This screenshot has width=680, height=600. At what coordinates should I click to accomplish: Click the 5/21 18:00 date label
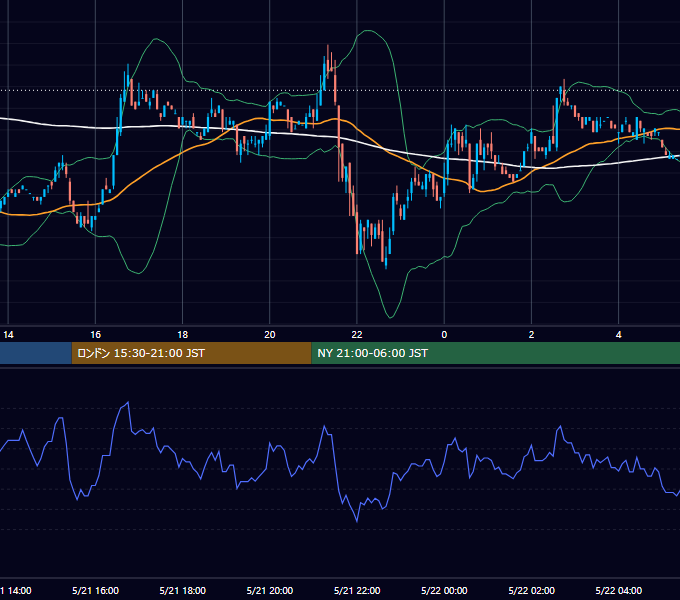(x=183, y=590)
